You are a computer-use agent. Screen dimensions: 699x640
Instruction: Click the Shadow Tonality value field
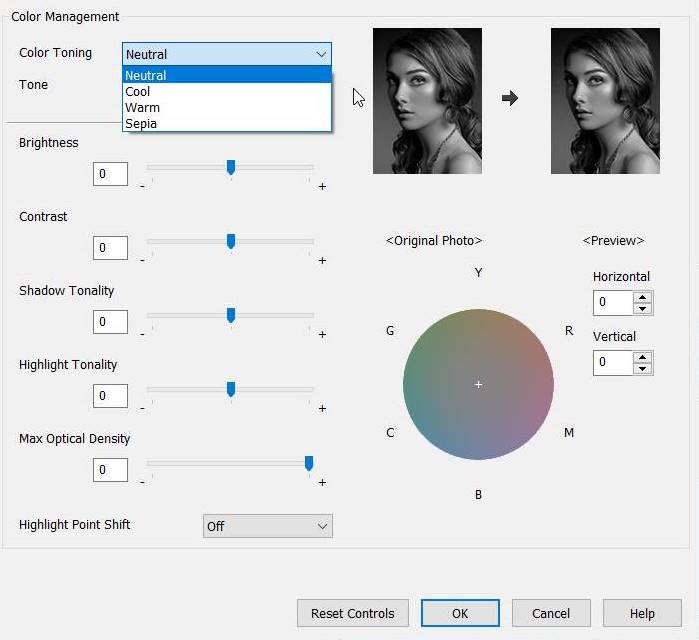111,322
